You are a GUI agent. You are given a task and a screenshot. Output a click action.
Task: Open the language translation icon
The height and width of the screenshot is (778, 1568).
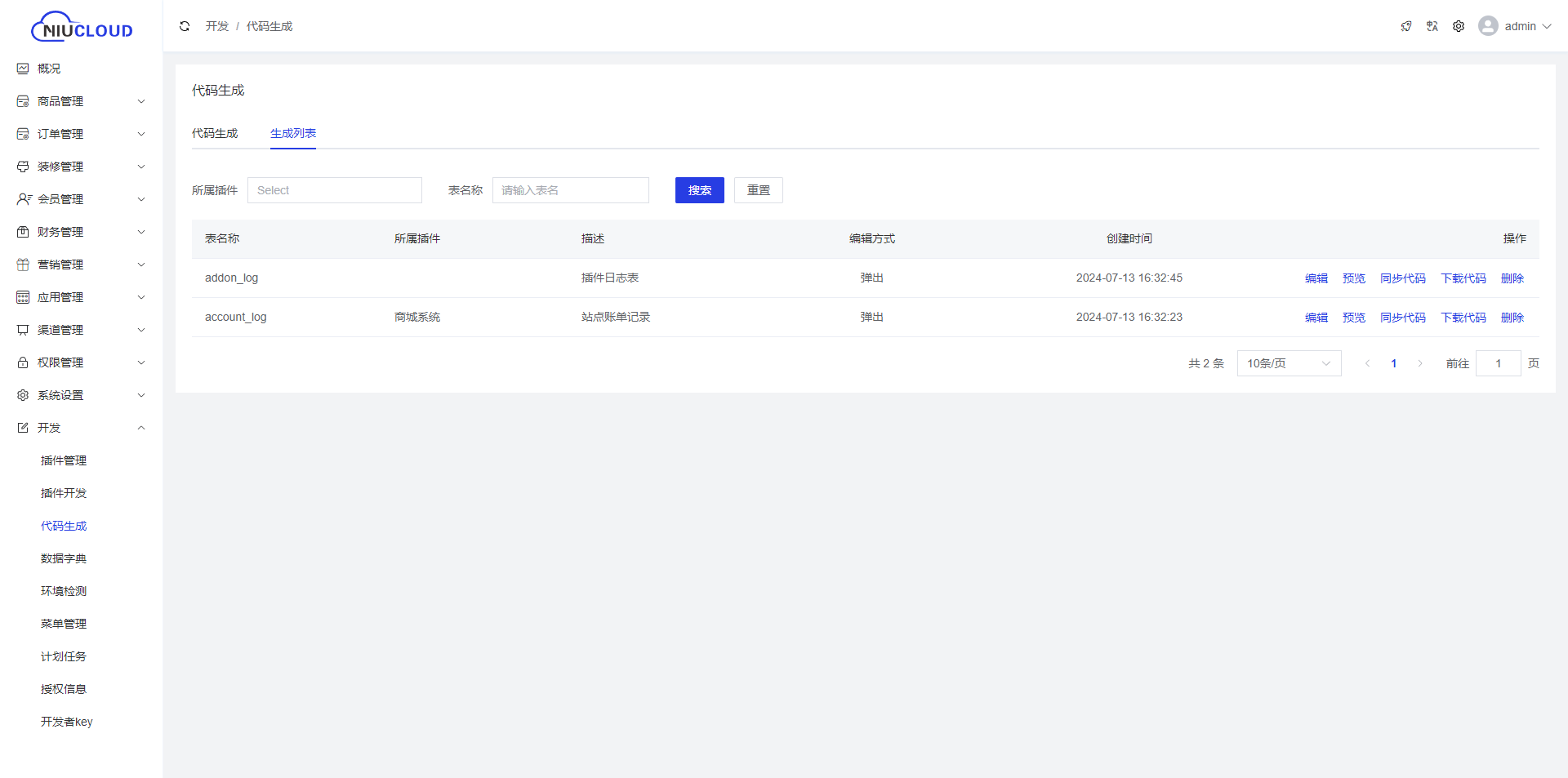click(1432, 26)
